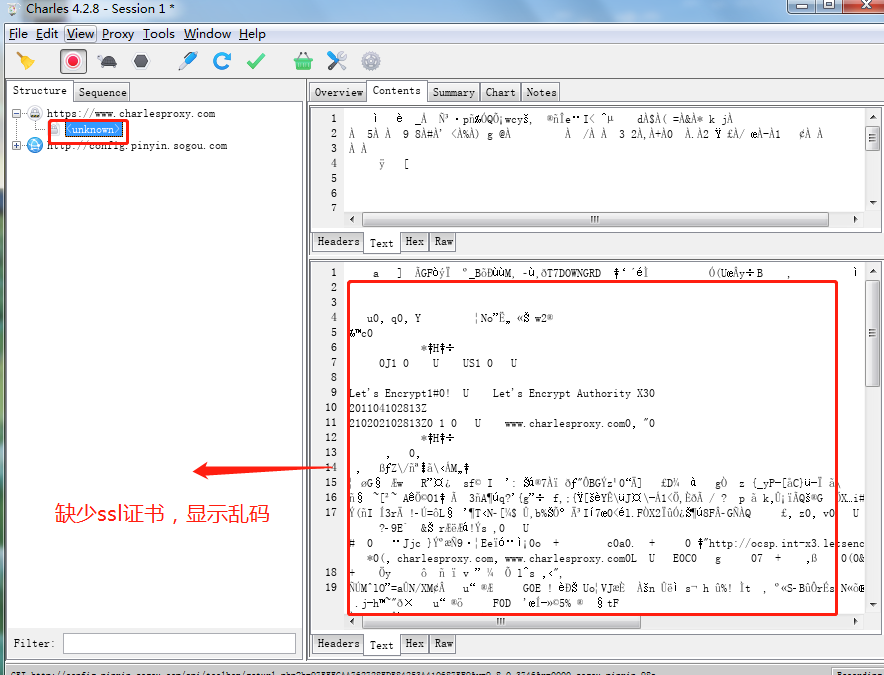Expand the config.pinyin.sogou.com tree node

[x=16, y=145]
